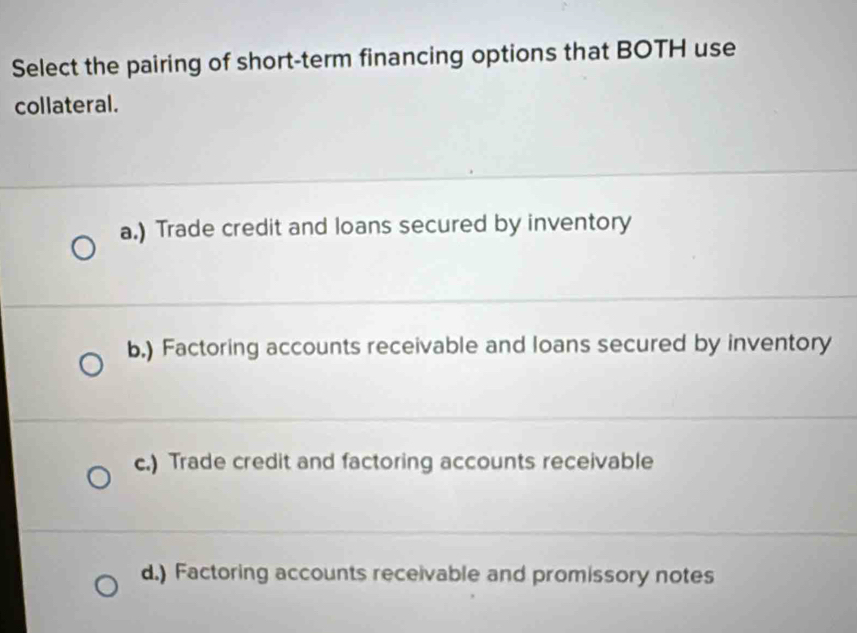Select radio button for option b
Viewport: 857px width, 633px height.
[x=91, y=366]
